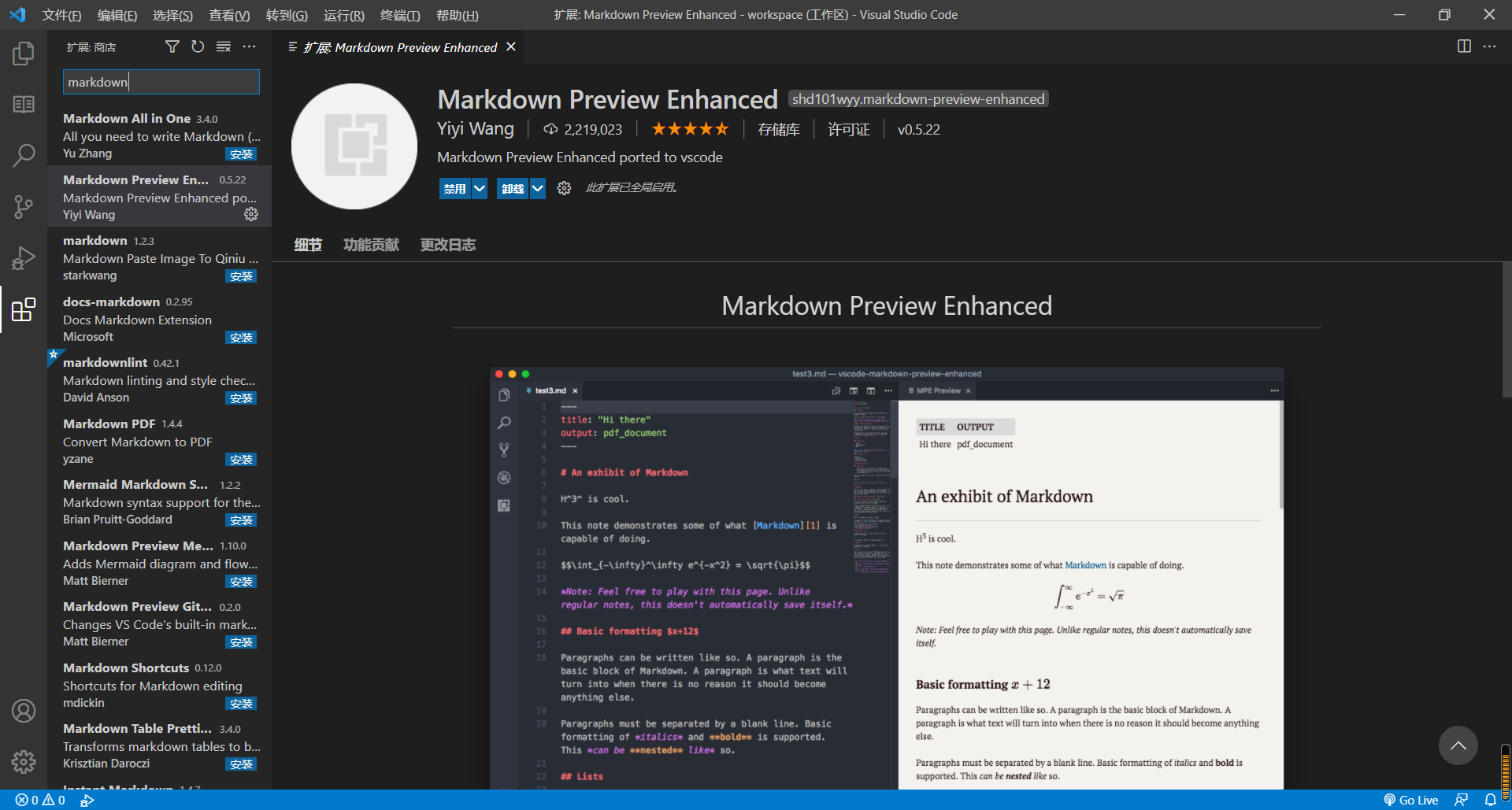The height and width of the screenshot is (810, 1512).
Task: Open the 存储库 repository link
Action: 778,130
